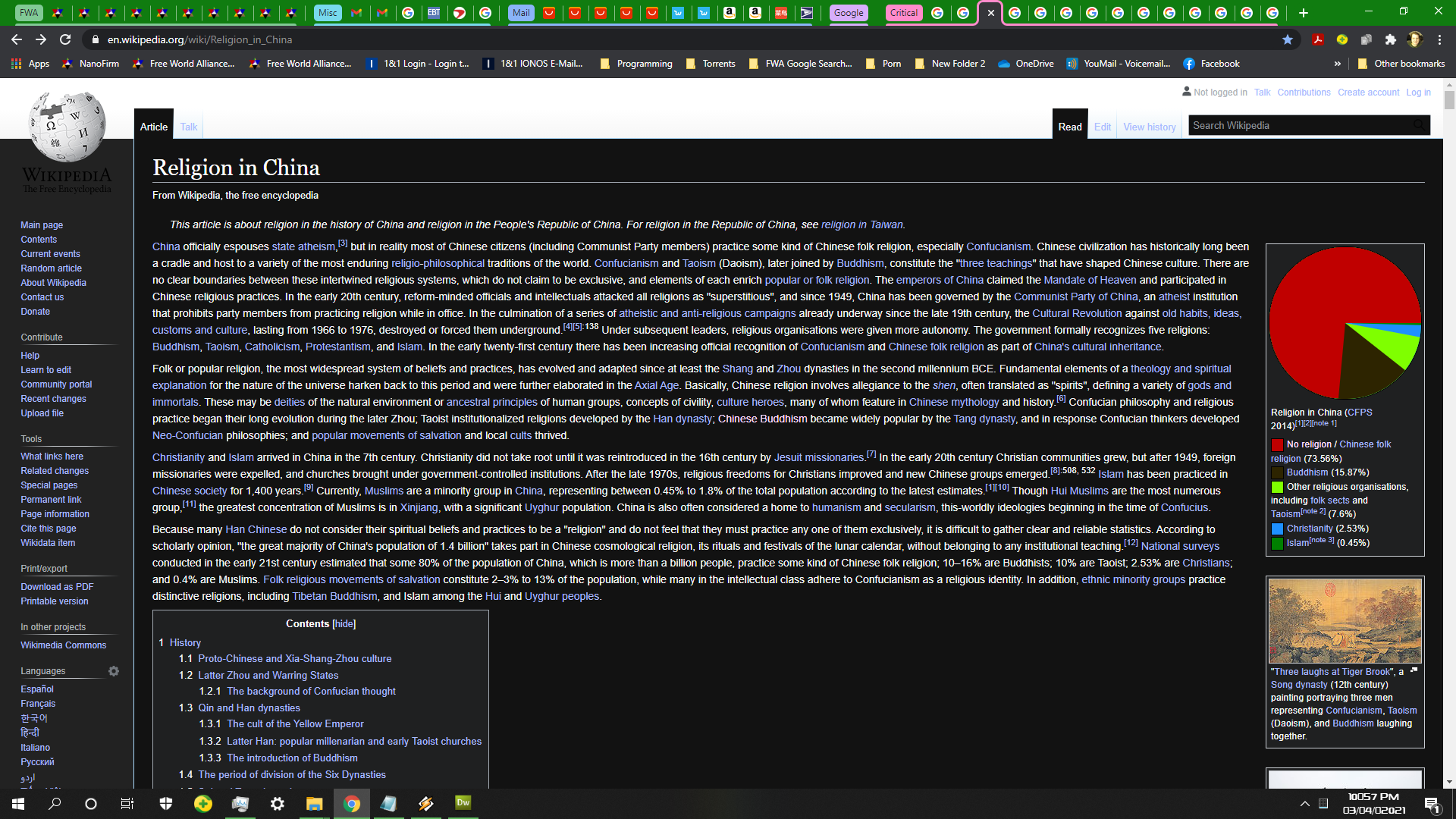Open the View history tab
This screenshot has height=819, width=1456.
pos(1149,127)
